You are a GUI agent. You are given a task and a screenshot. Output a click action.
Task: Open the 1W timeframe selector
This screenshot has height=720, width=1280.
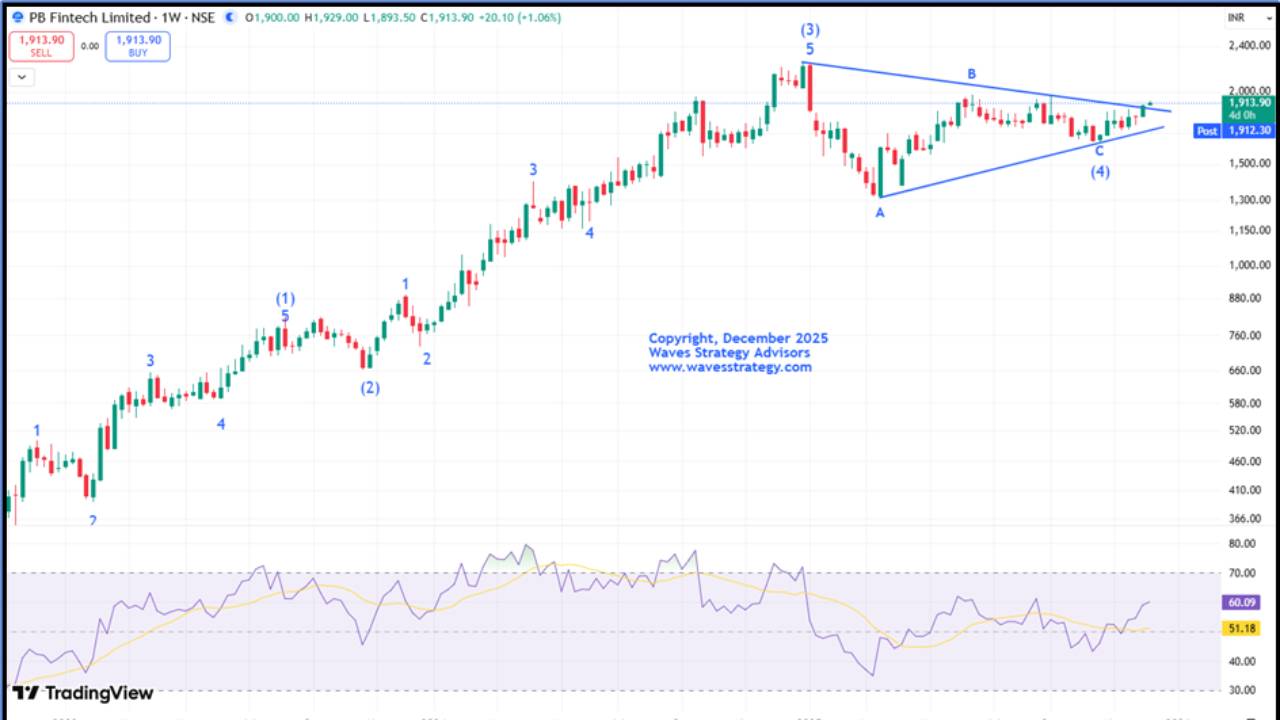(x=169, y=15)
